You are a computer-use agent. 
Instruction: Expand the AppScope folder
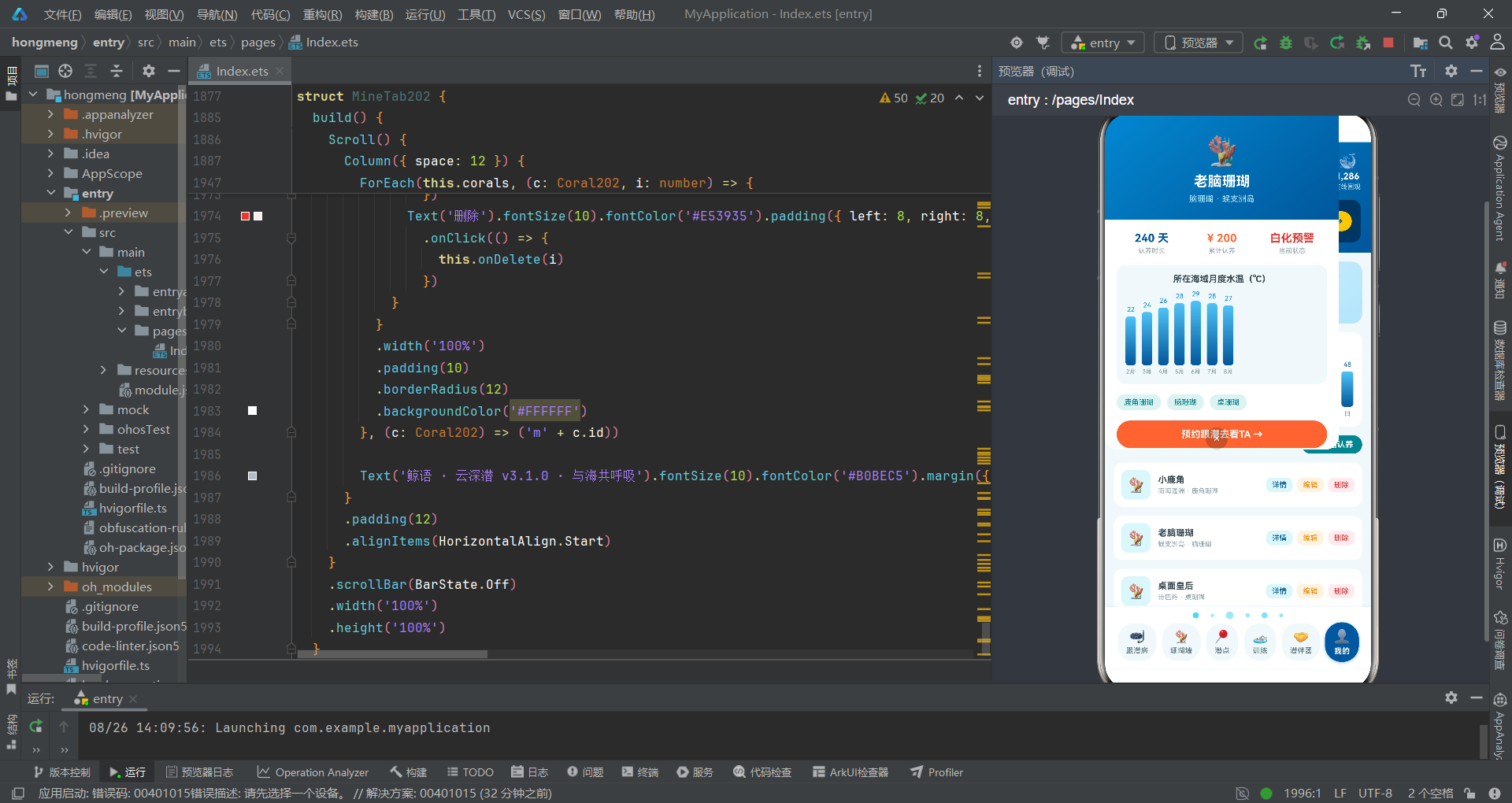[x=51, y=173]
